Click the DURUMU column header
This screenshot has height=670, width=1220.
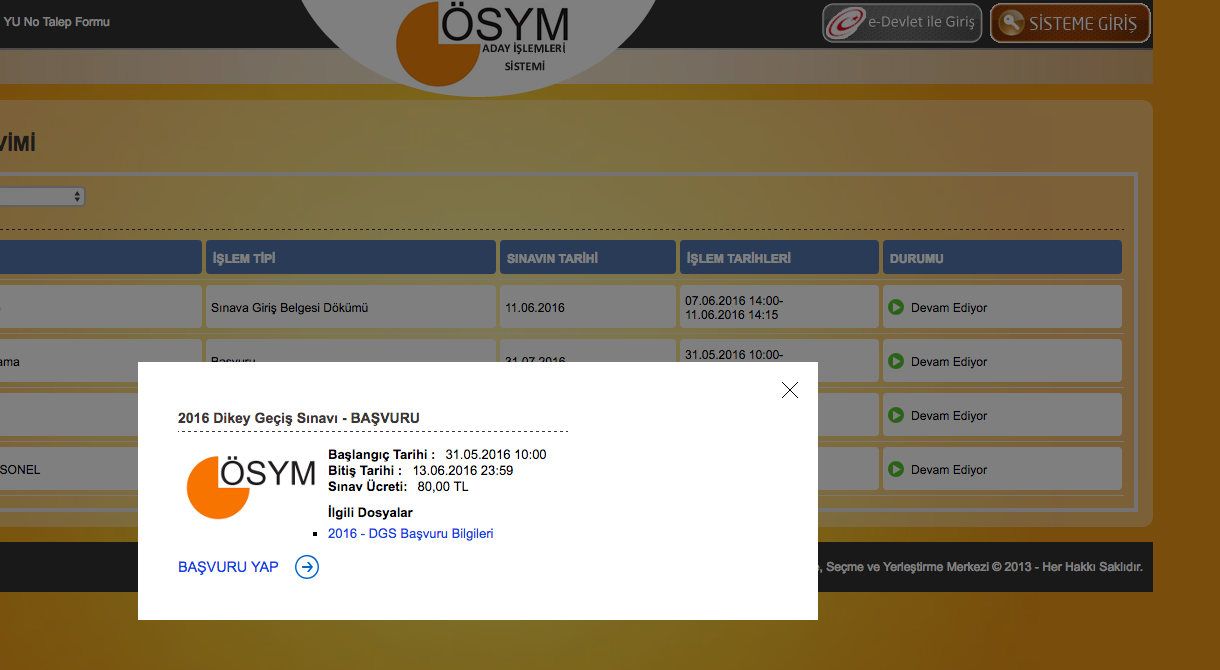pyautogui.click(x=1001, y=258)
